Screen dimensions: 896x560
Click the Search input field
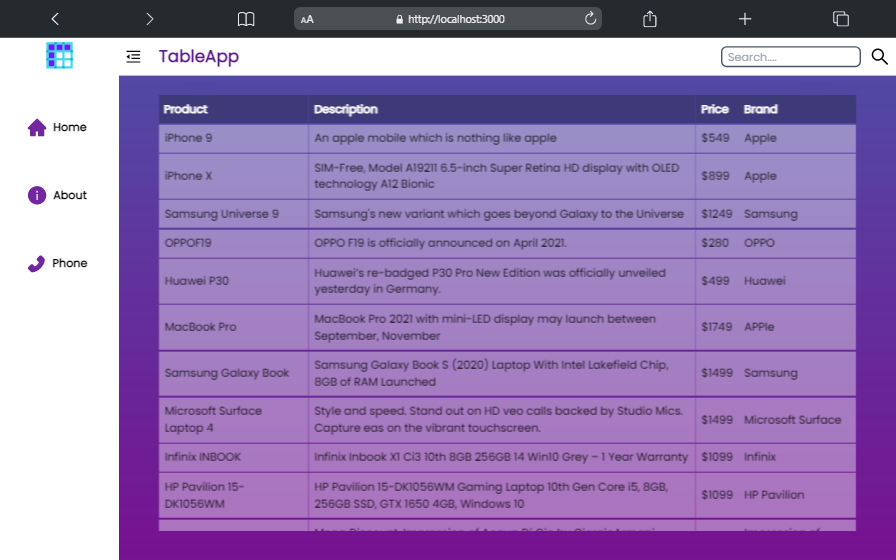[790, 57]
